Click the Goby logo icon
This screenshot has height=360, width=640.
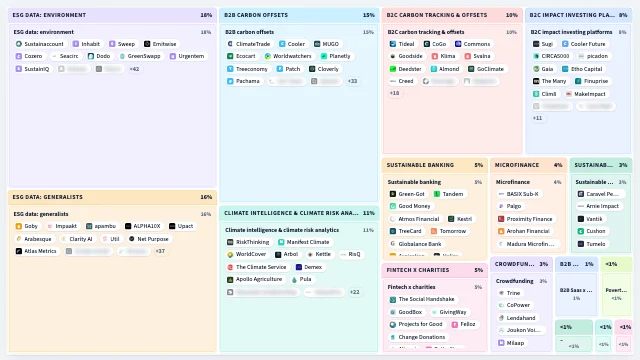[19, 226]
